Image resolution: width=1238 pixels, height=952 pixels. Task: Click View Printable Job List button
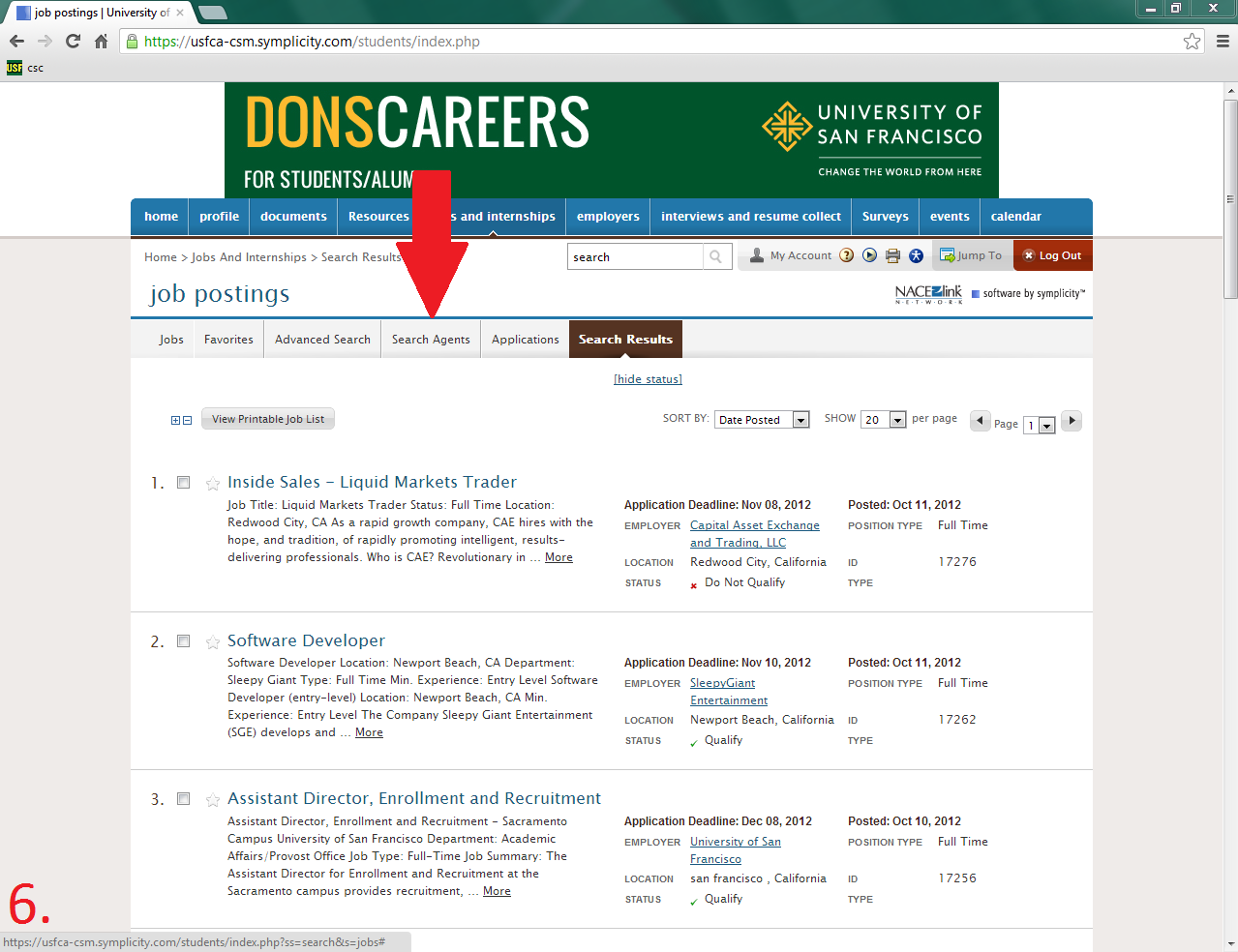268,419
